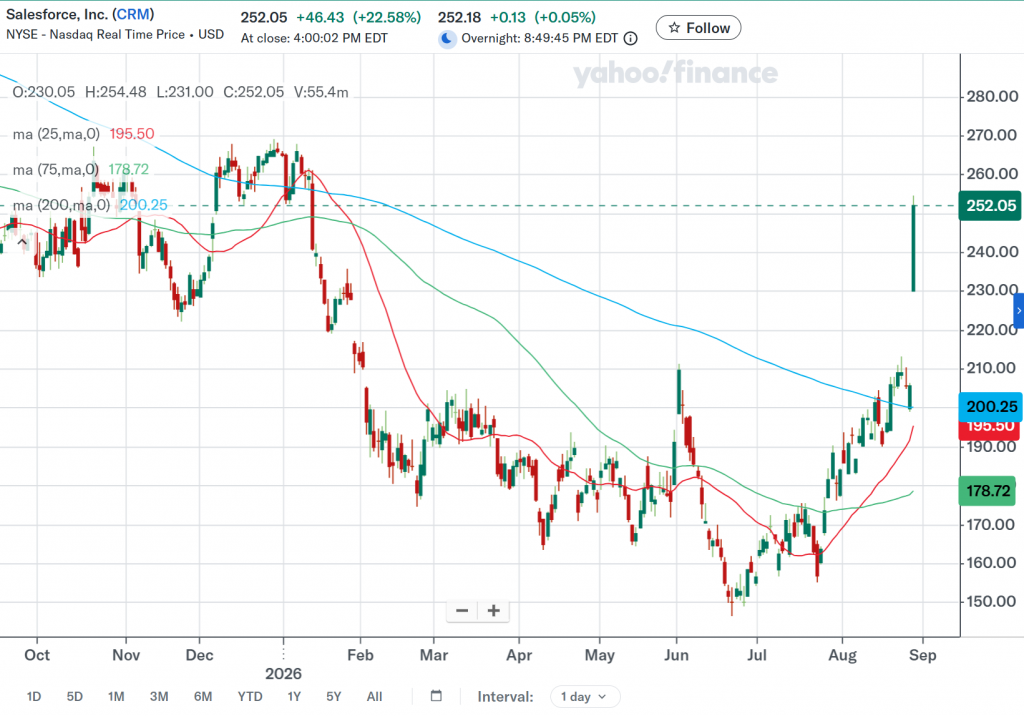Click the CRM ticker symbol link
Image resolution: width=1024 pixels, height=716 pixels.
[x=134, y=14]
